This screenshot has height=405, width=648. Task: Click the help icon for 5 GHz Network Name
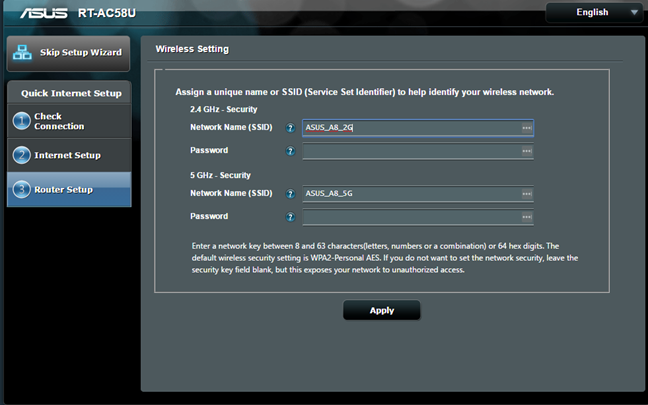point(291,194)
